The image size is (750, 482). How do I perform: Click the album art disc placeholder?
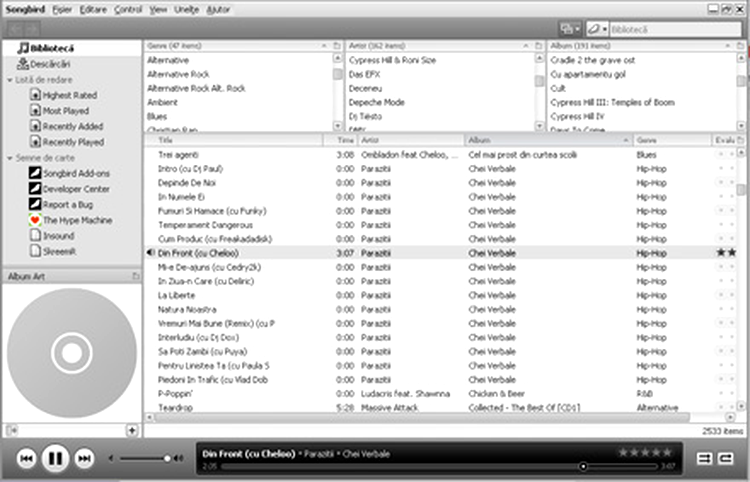click(x=72, y=353)
